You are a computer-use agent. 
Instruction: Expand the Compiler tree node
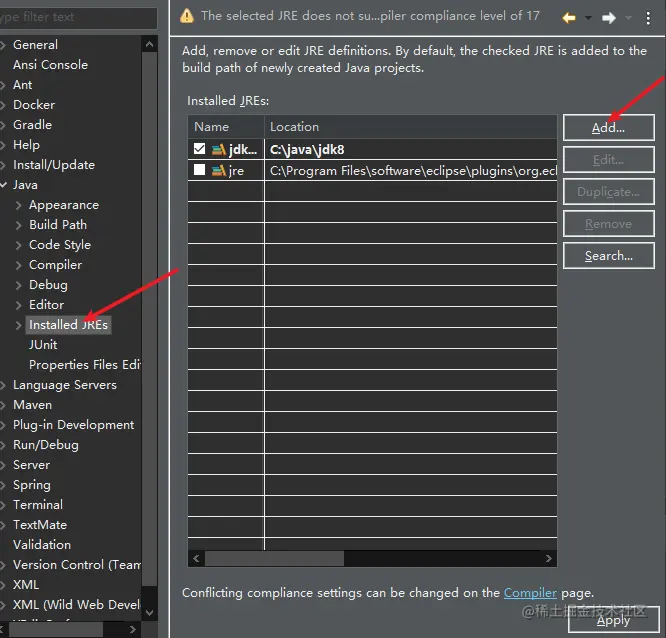pyautogui.click(x=18, y=265)
